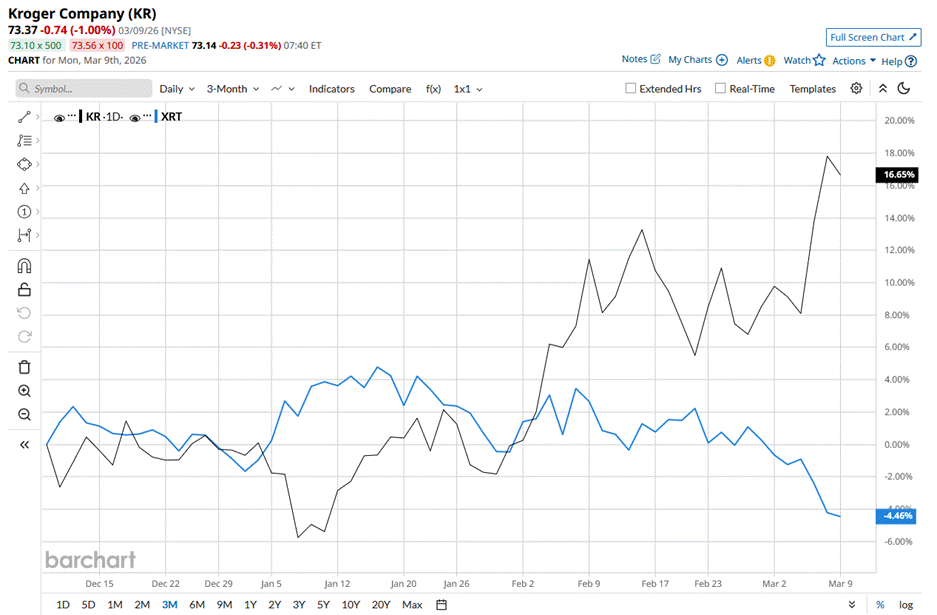Switch to dark mode moon icon
937x615 pixels.
(904, 88)
